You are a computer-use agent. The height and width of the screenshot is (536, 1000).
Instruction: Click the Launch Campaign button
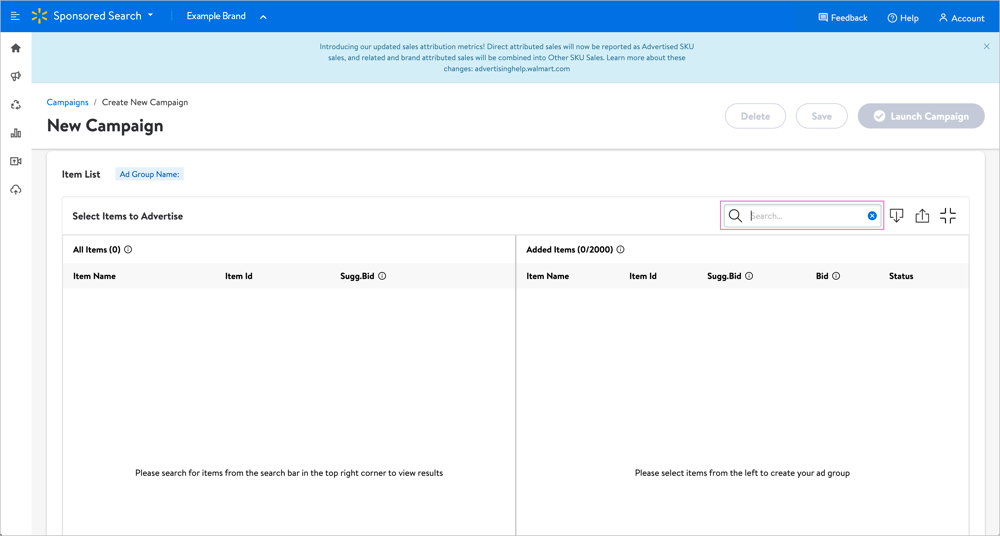[921, 116]
